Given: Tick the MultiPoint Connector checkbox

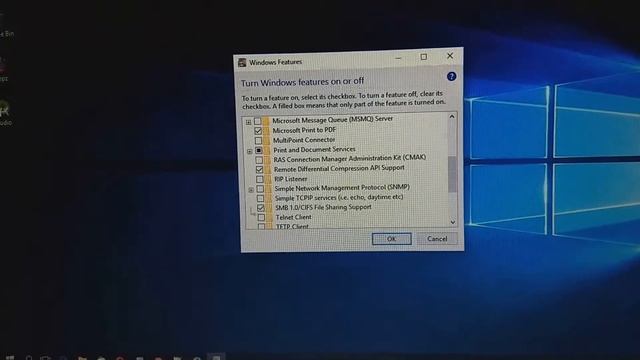Looking at the screenshot, I should (x=258, y=141).
